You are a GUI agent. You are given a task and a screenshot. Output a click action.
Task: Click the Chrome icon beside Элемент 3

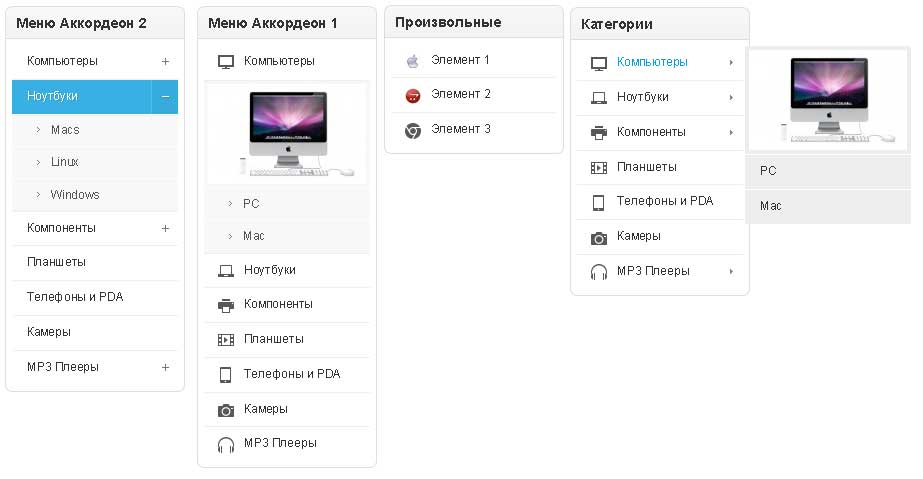coord(412,130)
